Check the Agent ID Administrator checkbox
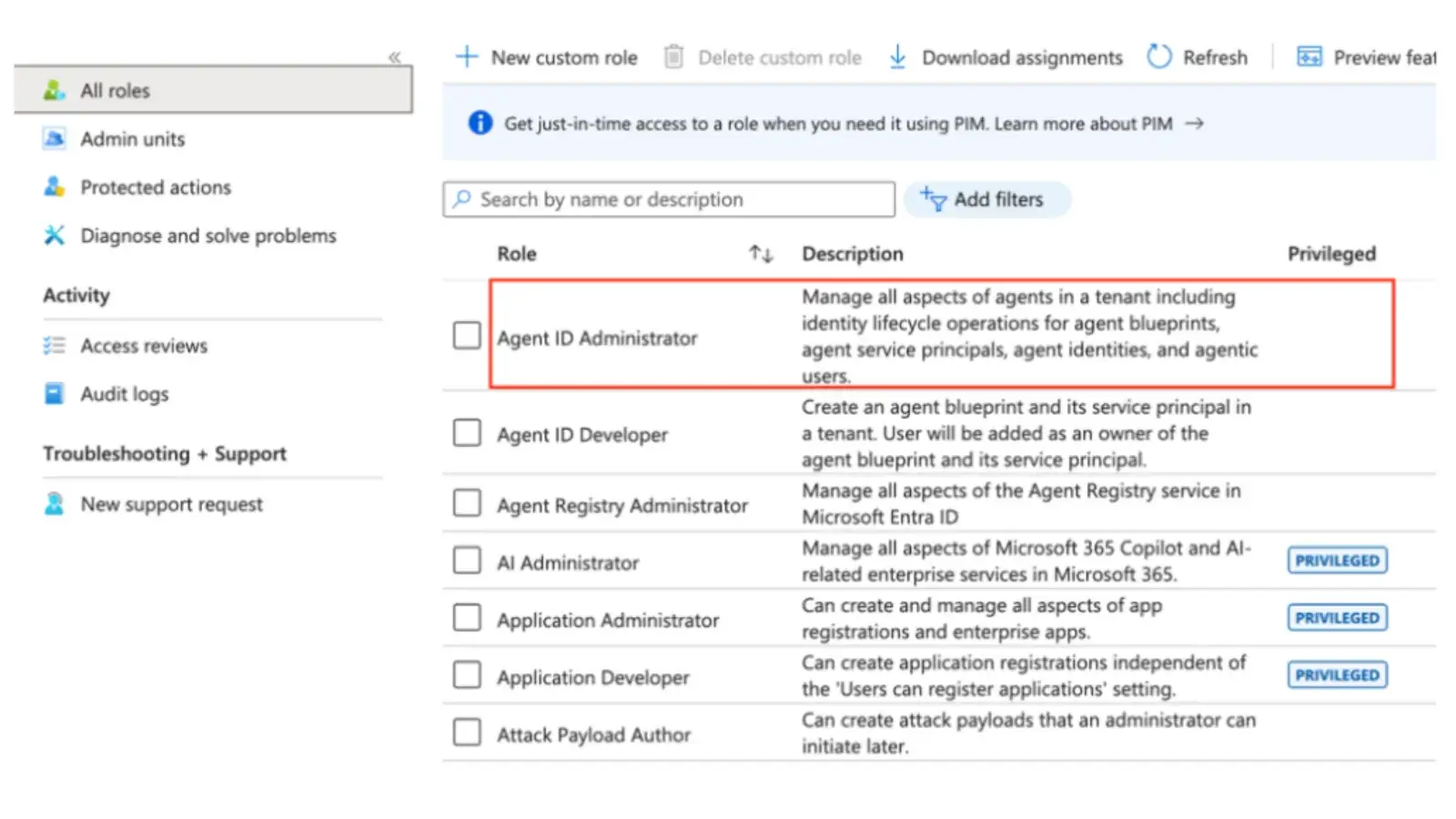1456x819 pixels. pos(466,336)
